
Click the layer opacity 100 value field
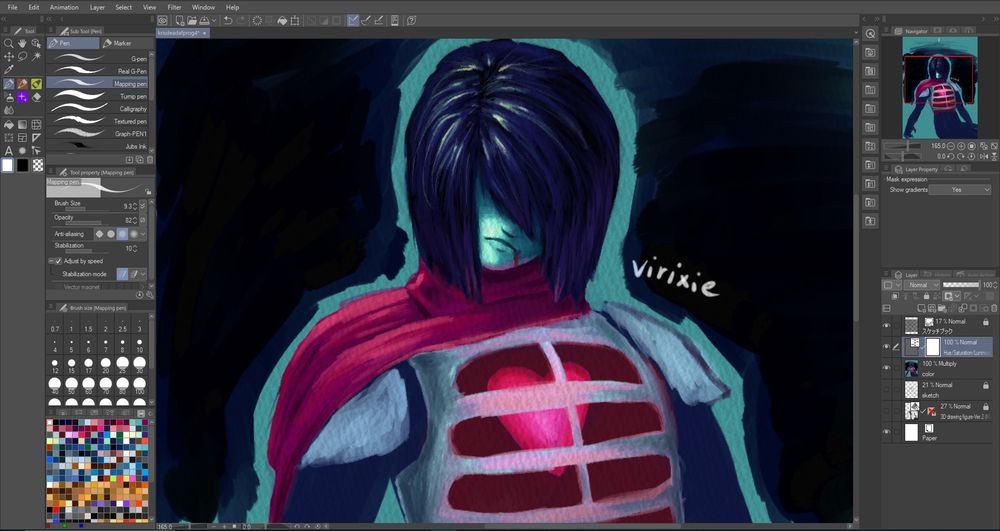(x=988, y=285)
